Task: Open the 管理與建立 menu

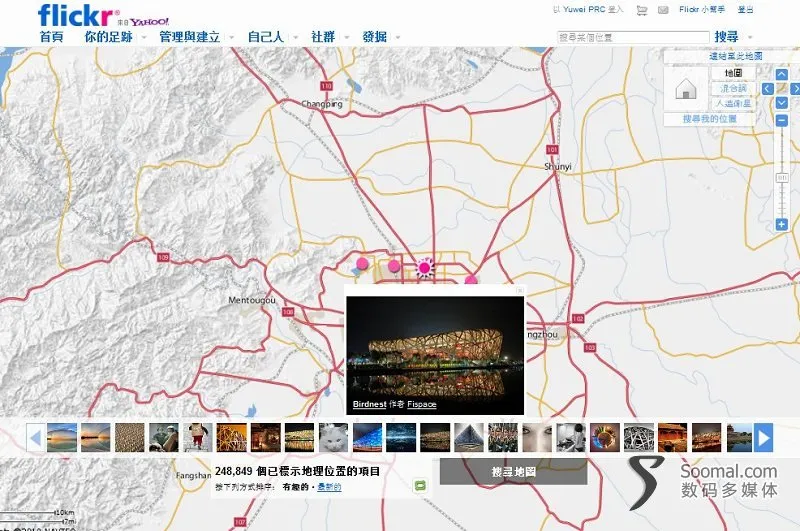Action: (190, 37)
